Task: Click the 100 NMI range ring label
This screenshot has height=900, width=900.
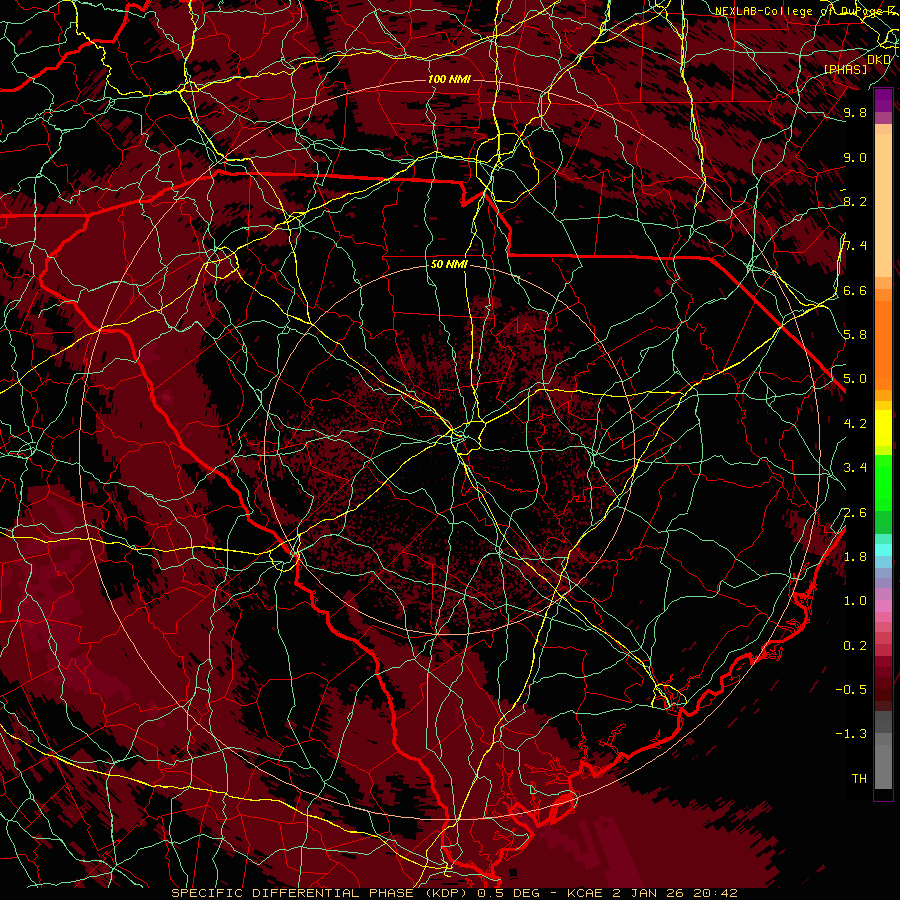Action: 449,79
